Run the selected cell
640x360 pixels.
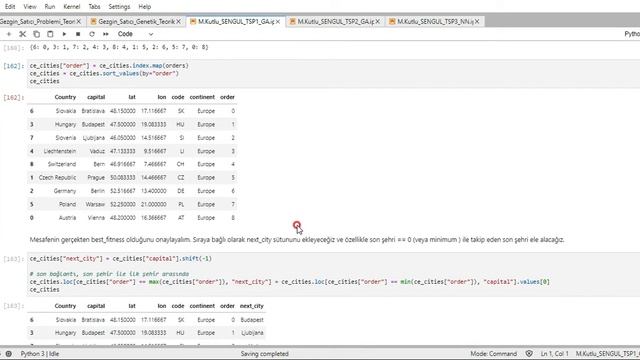click(64, 34)
